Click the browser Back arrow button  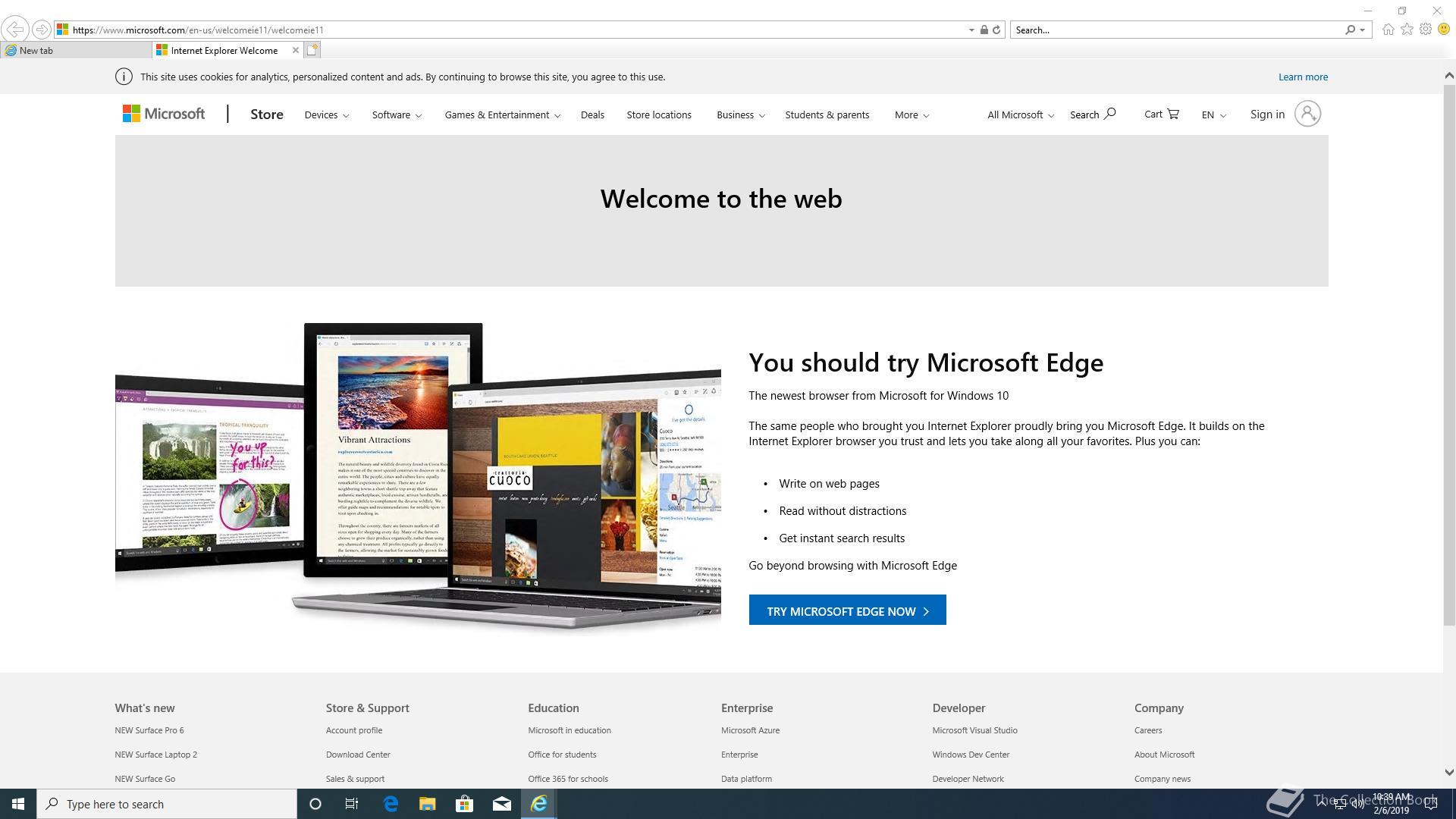14,30
